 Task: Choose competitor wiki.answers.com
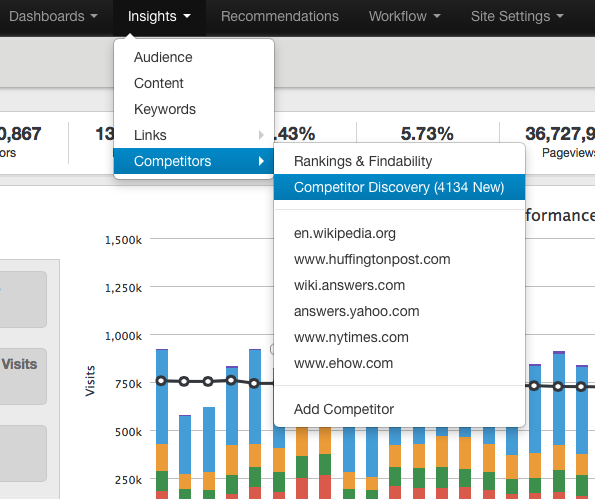(x=399, y=285)
